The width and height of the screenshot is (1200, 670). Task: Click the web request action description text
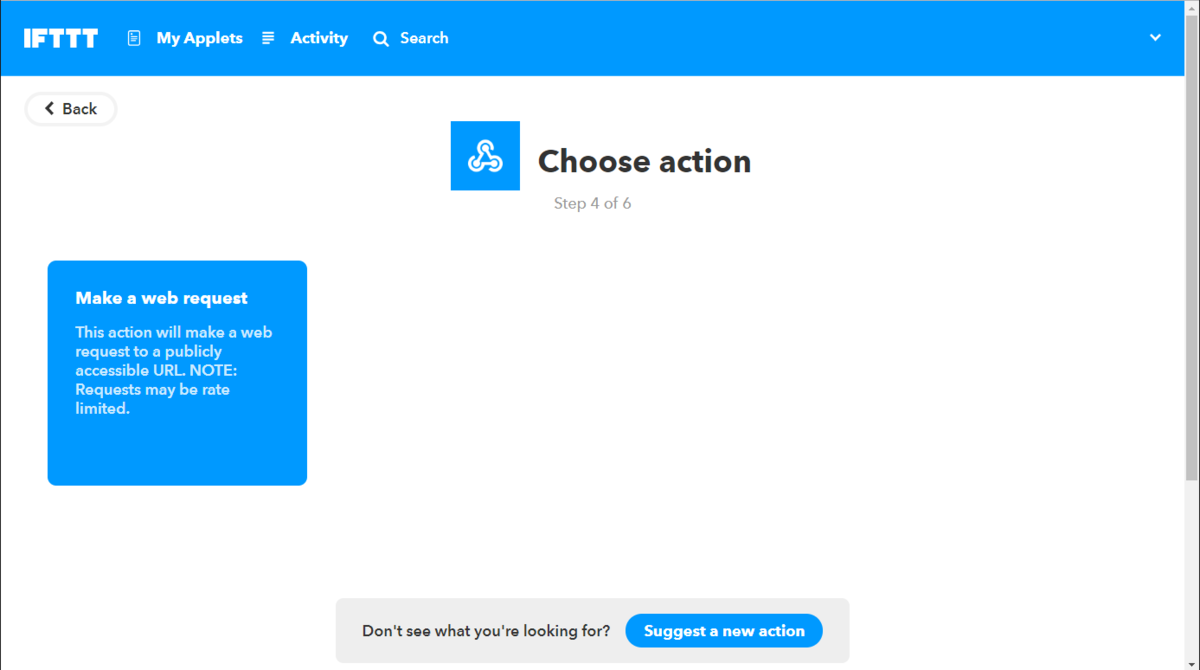(x=174, y=370)
